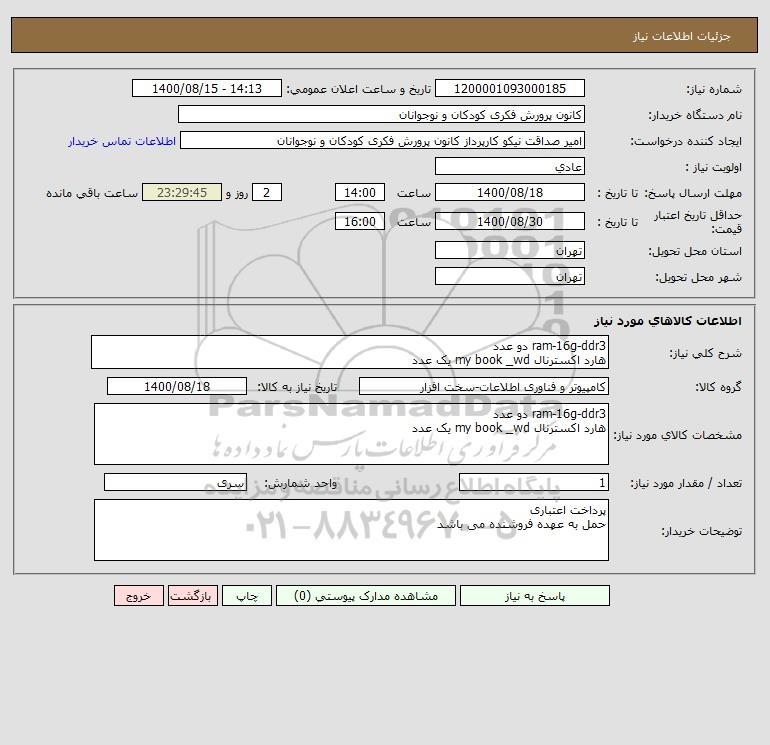Click the واحد شمارش field سری
Viewport: 770px width, 745px height.
click(175, 483)
